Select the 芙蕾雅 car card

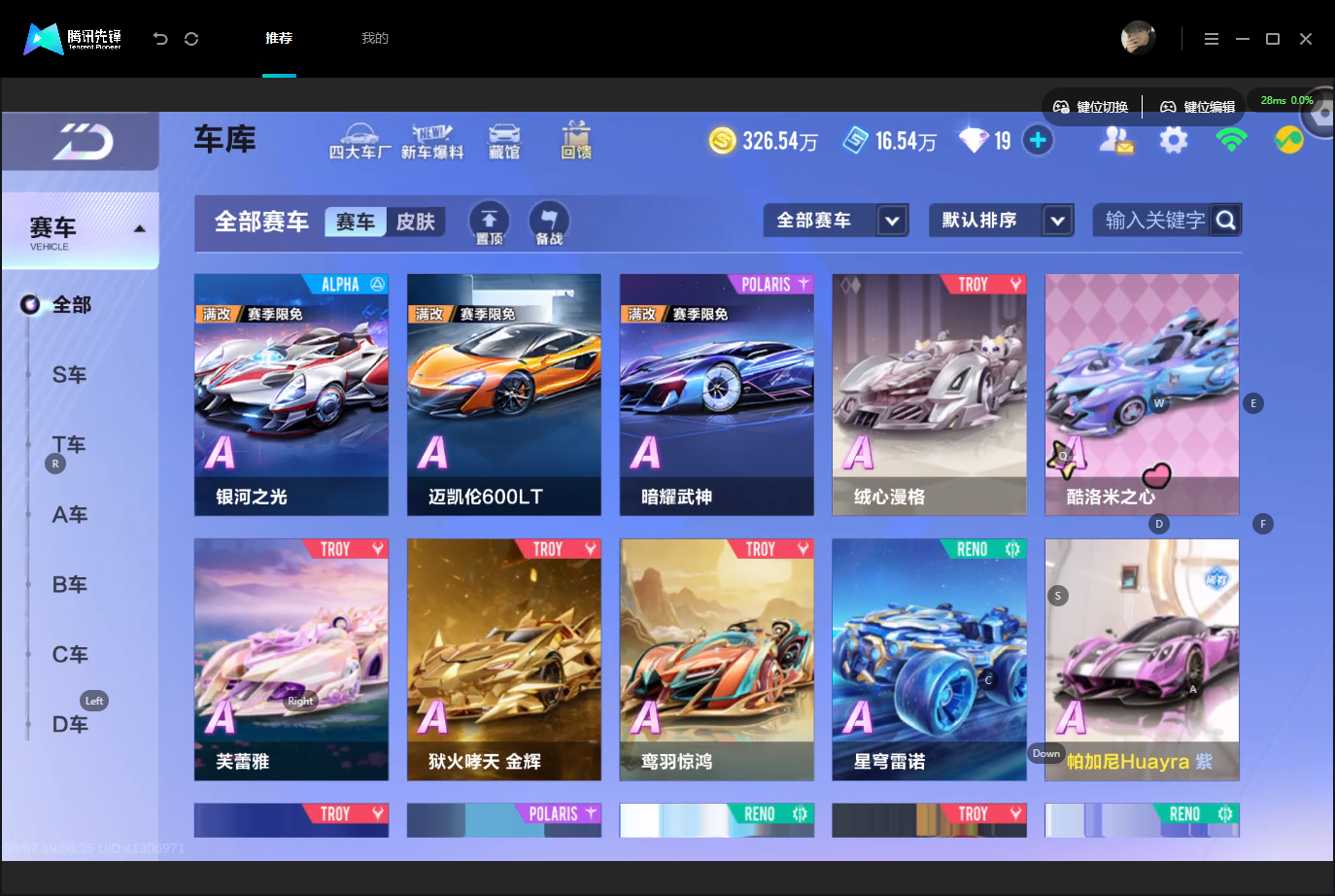point(291,660)
